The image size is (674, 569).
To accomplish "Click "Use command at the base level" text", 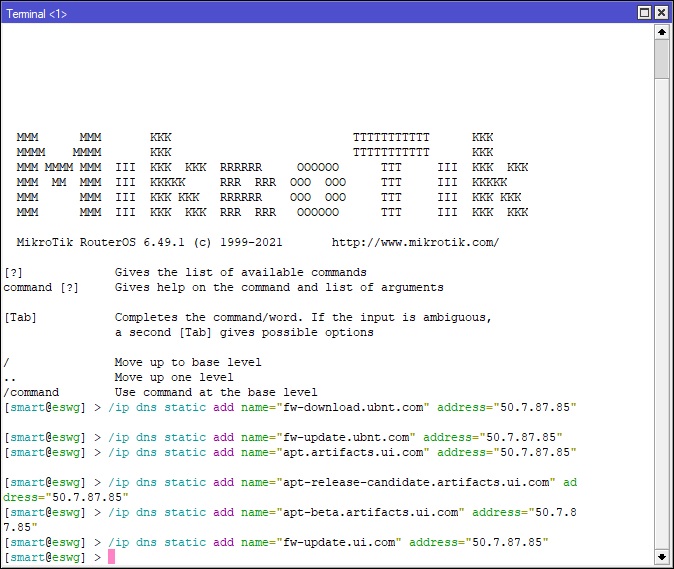I will click(216, 392).
